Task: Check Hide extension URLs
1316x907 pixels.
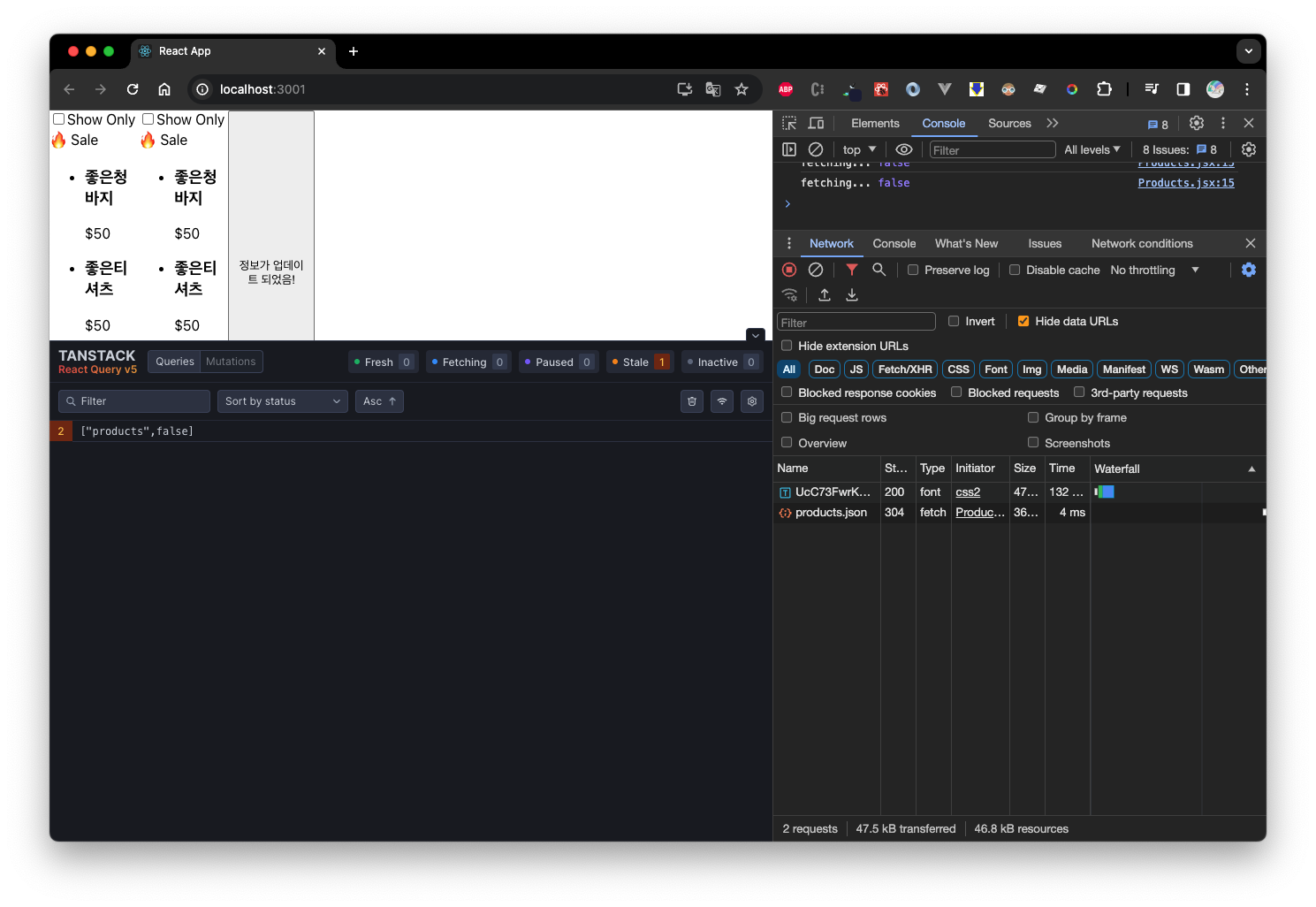Action: [787, 346]
